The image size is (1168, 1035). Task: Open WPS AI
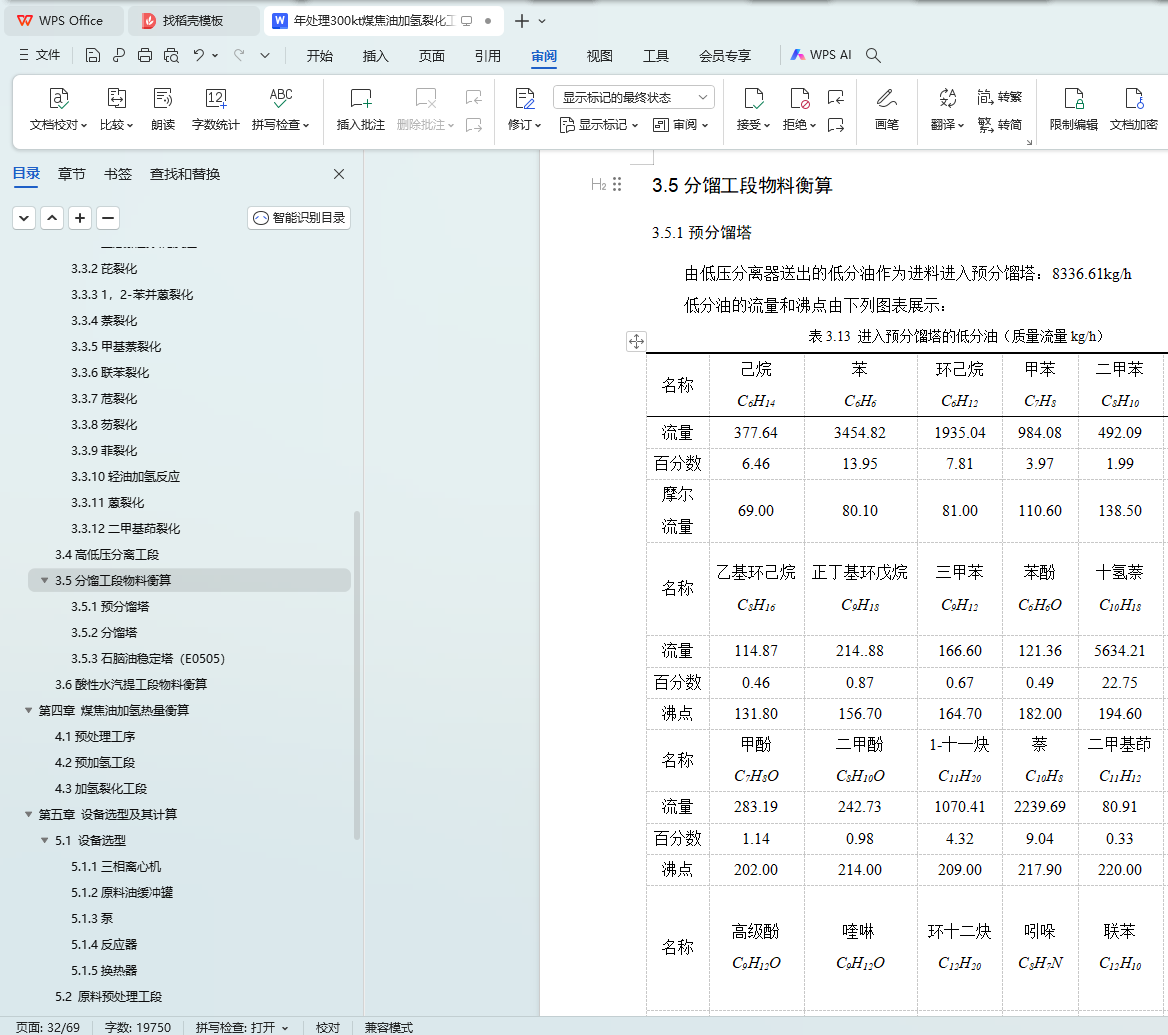821,55
